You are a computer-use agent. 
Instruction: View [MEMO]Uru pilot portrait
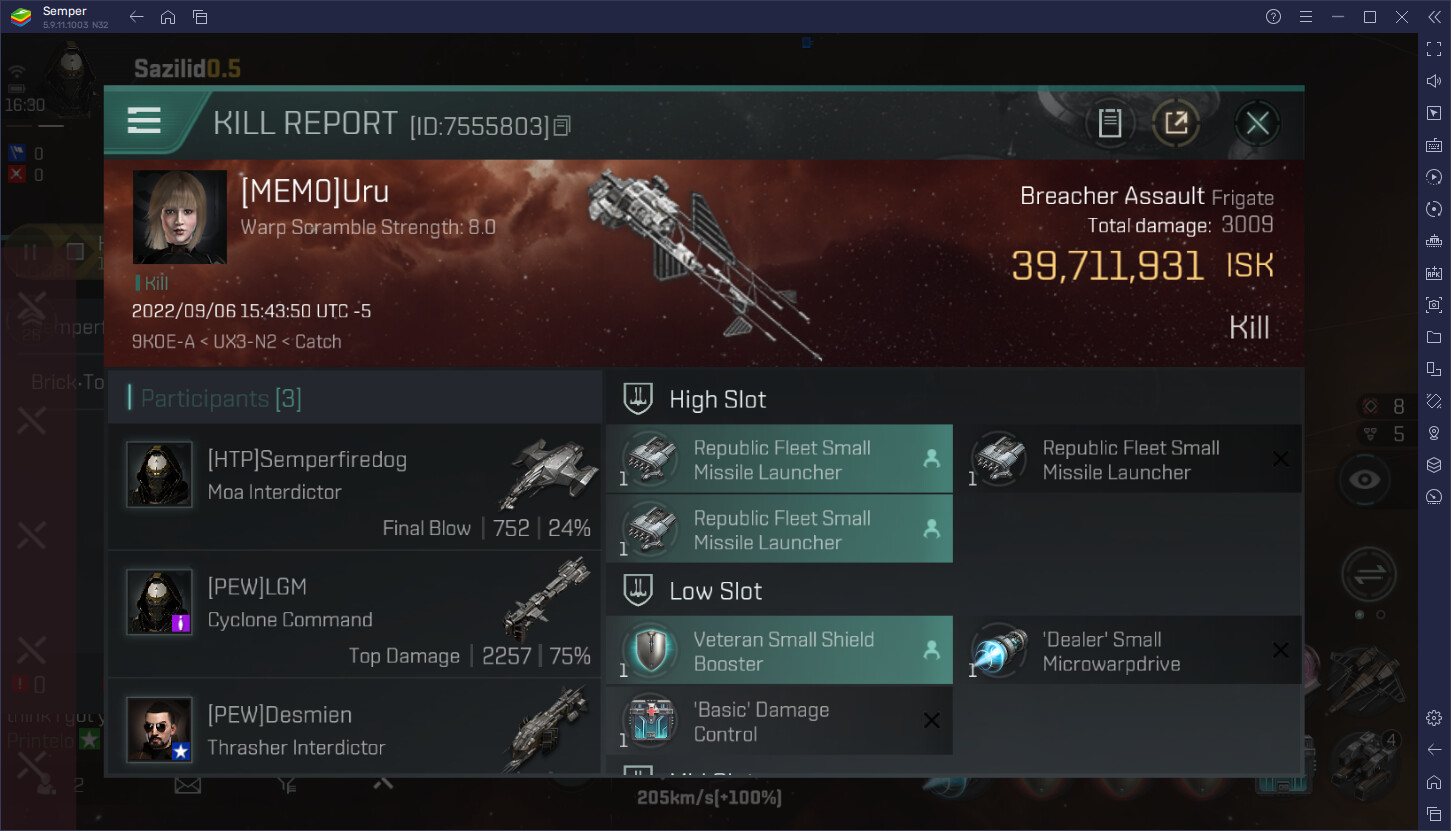pos(180,217)
